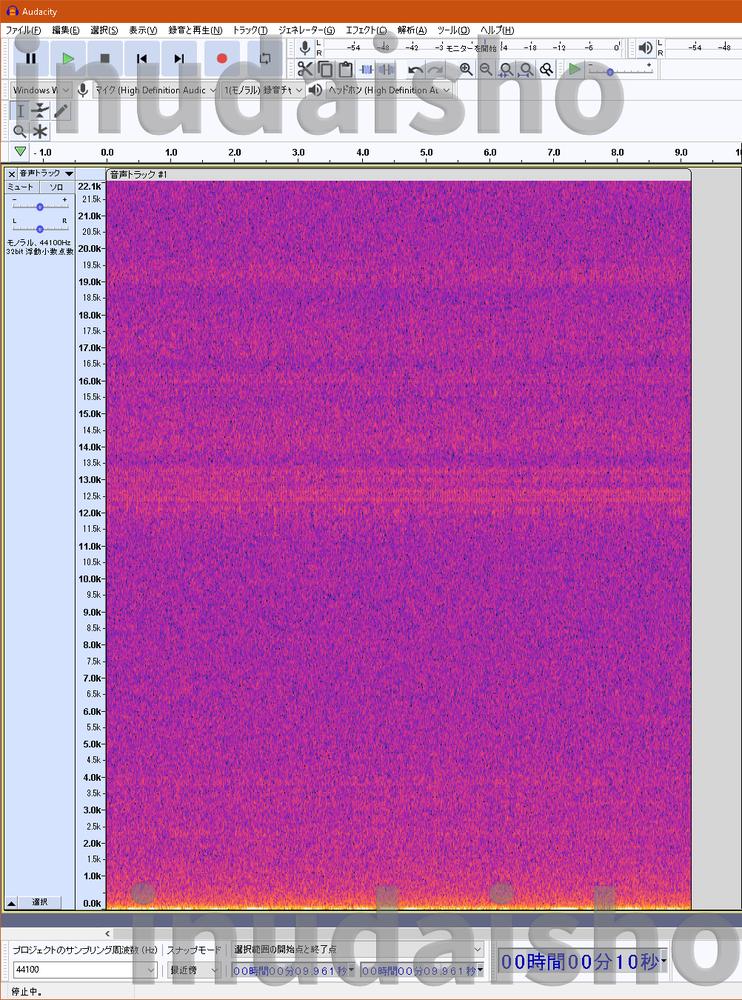Skip to start of track

point(142,59)
